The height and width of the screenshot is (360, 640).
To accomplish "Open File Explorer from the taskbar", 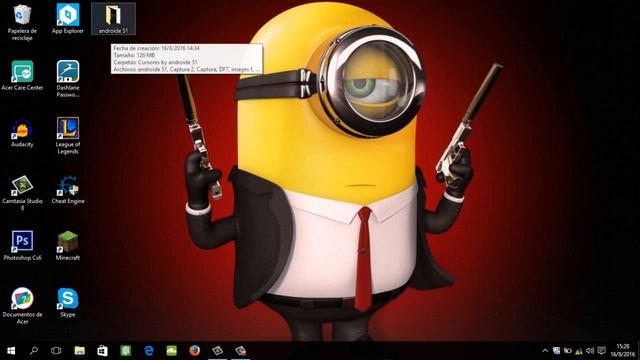I will tap(80, 351).
